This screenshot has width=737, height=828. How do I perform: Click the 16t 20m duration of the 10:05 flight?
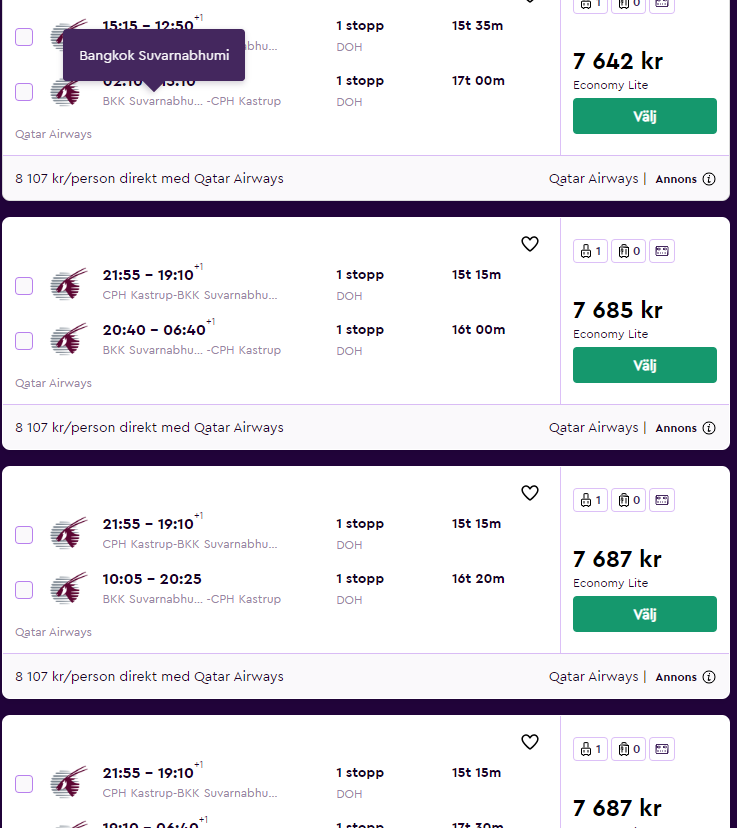[478, 579]
